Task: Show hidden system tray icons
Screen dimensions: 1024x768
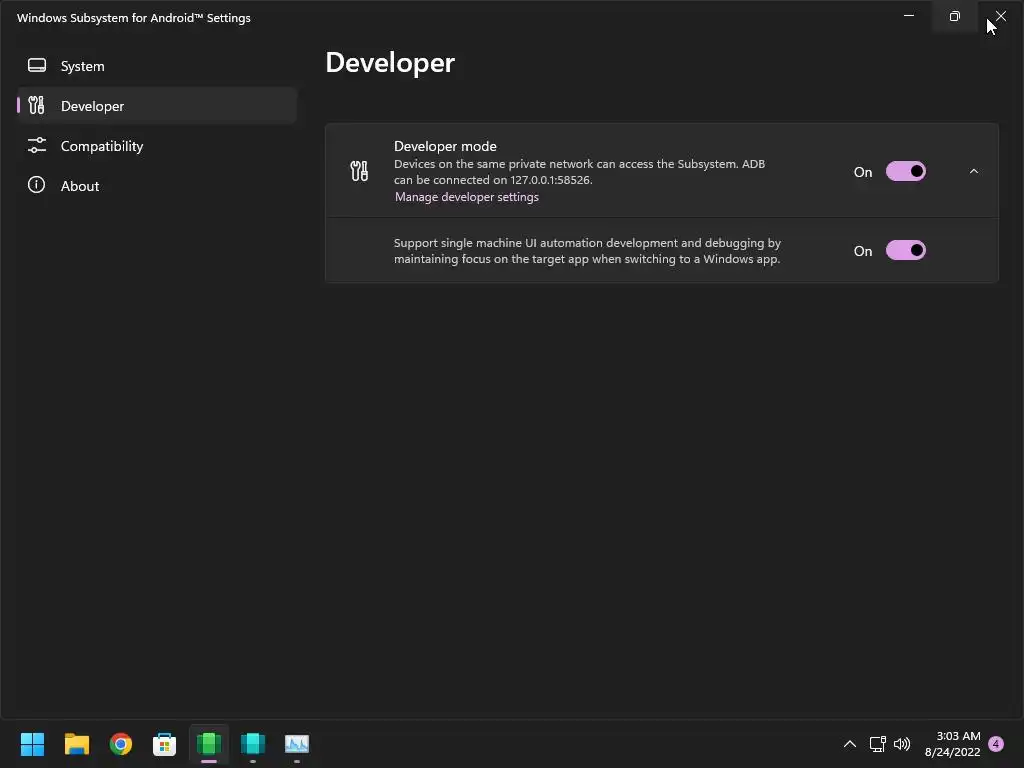Action: pyautogui.click(x=850, y=744)
